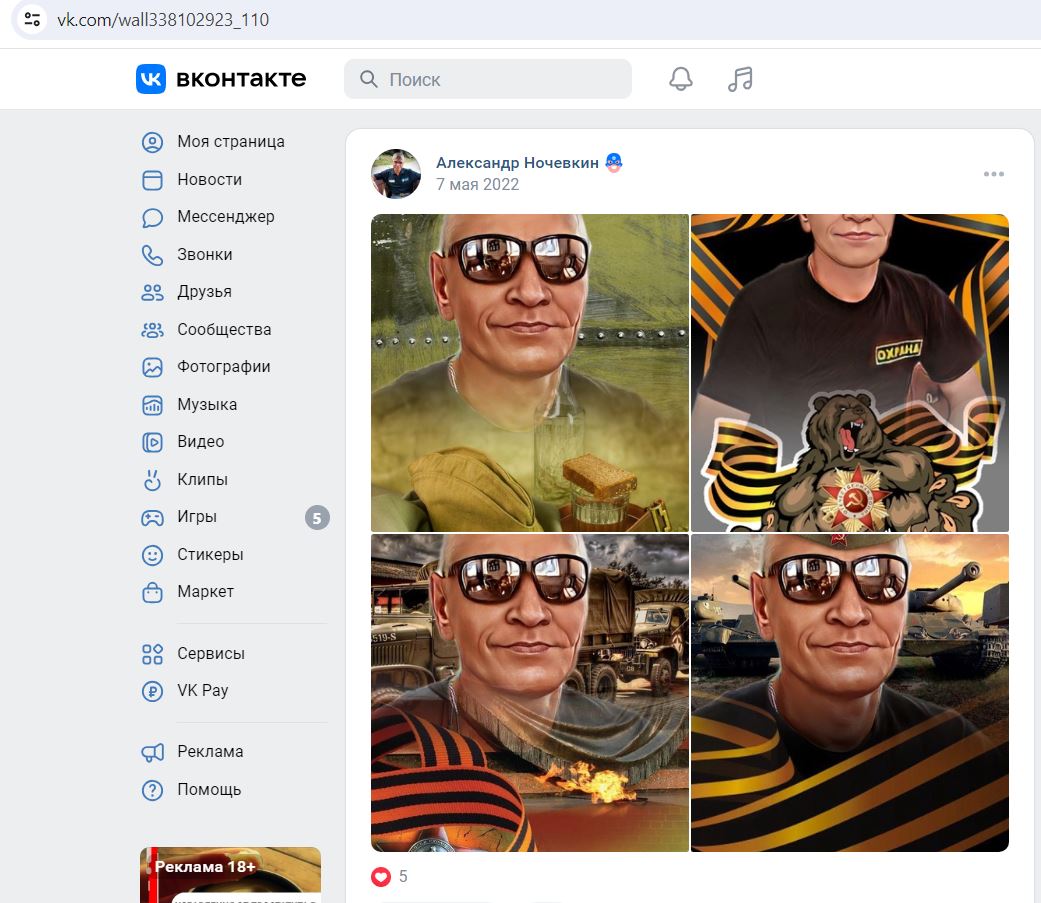Viewport: 1041px width, 903px height.
Task: Click the Сервисы grid icon
Action: [x=153, y=654]
